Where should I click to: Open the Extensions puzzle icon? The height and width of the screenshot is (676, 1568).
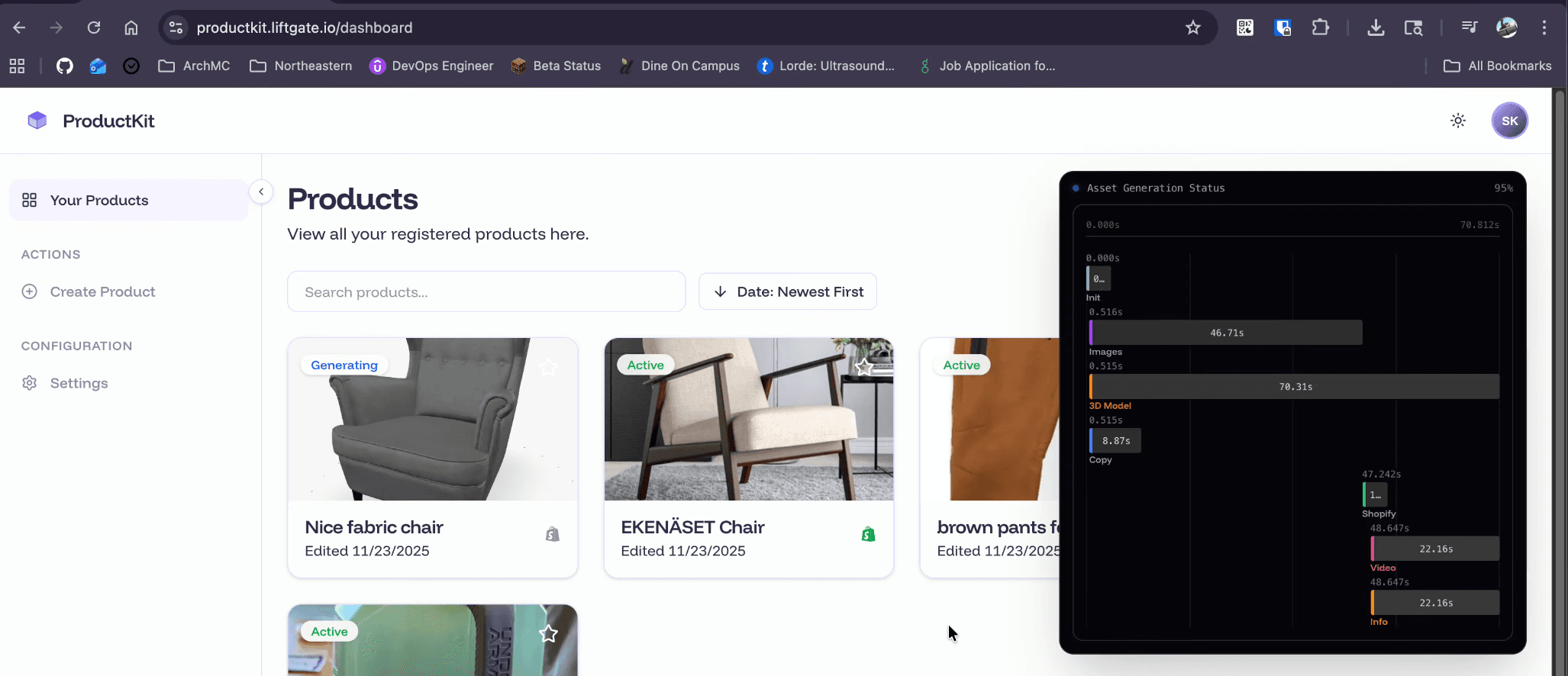[1320, 27]
